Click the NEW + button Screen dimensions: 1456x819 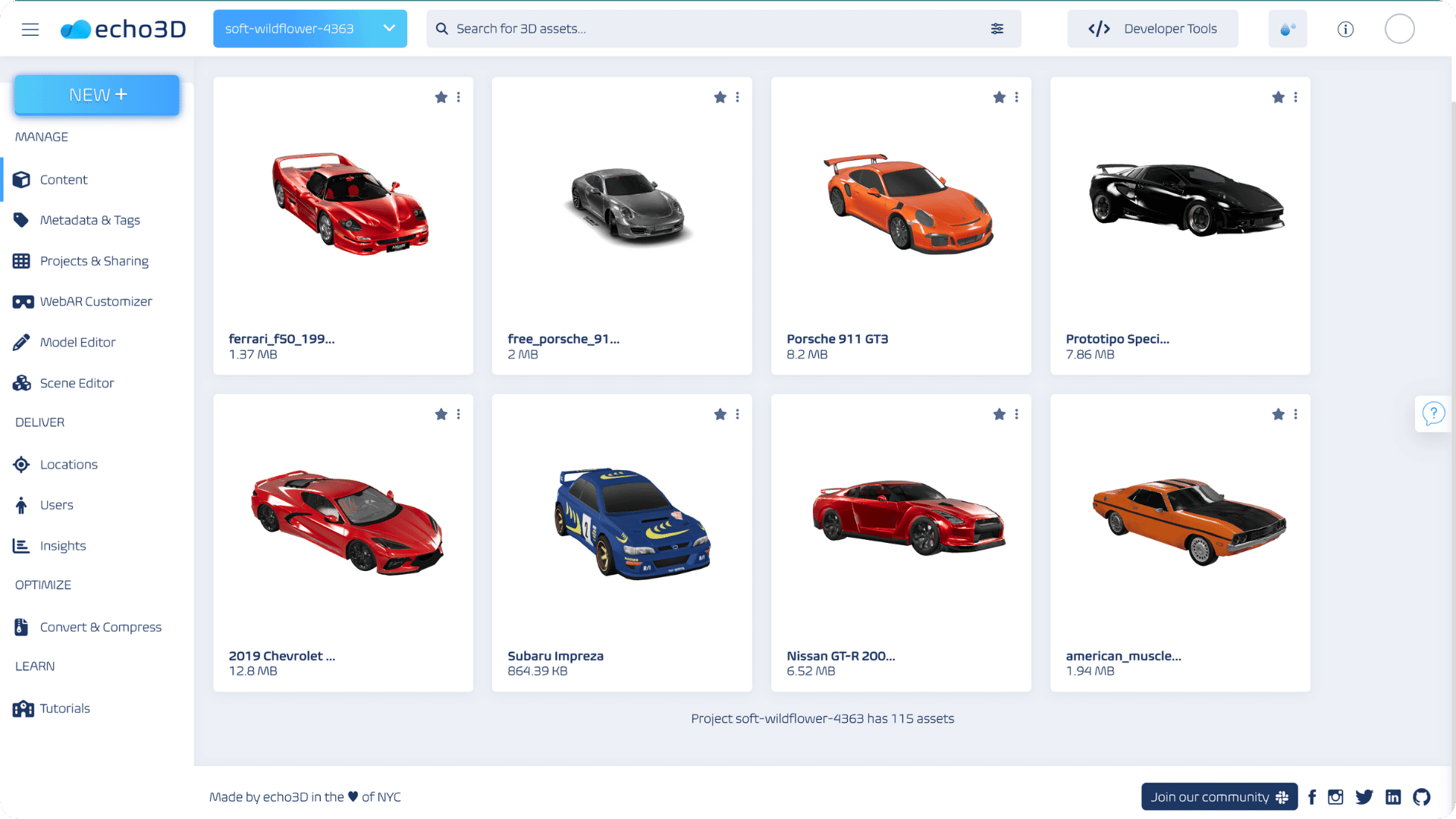tap(97, 95)
